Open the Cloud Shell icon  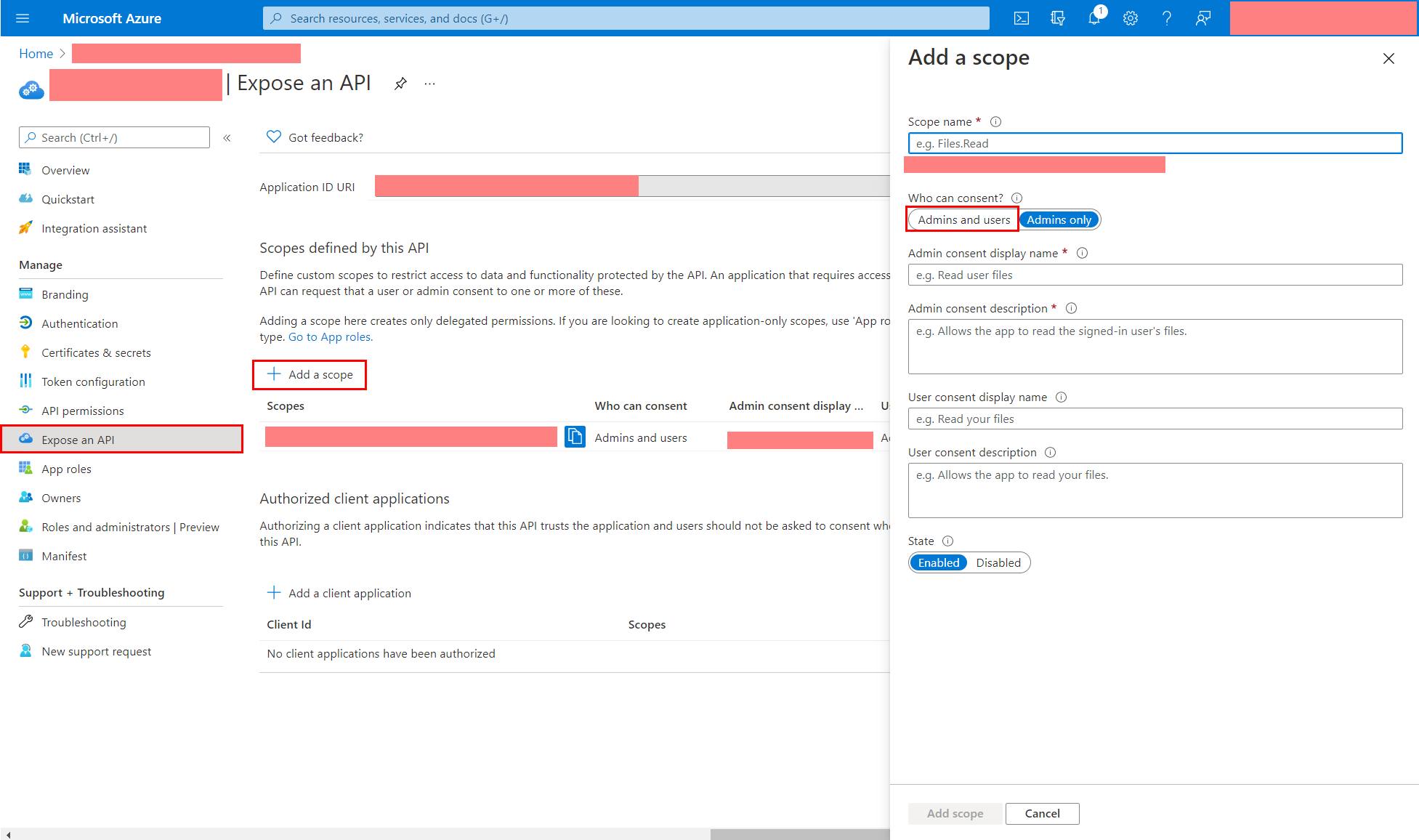click(1021, 18)
